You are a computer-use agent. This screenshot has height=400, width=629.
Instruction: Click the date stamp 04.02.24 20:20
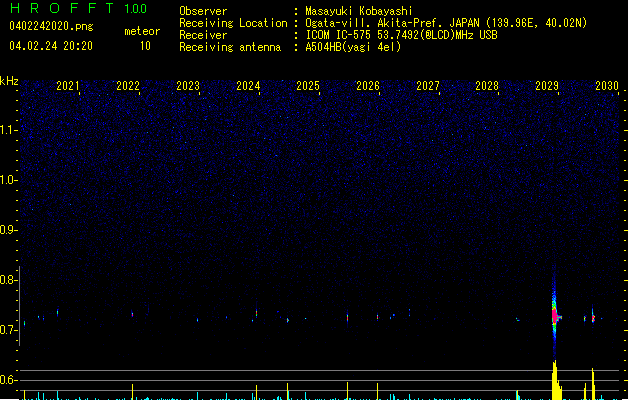point(51,46)
